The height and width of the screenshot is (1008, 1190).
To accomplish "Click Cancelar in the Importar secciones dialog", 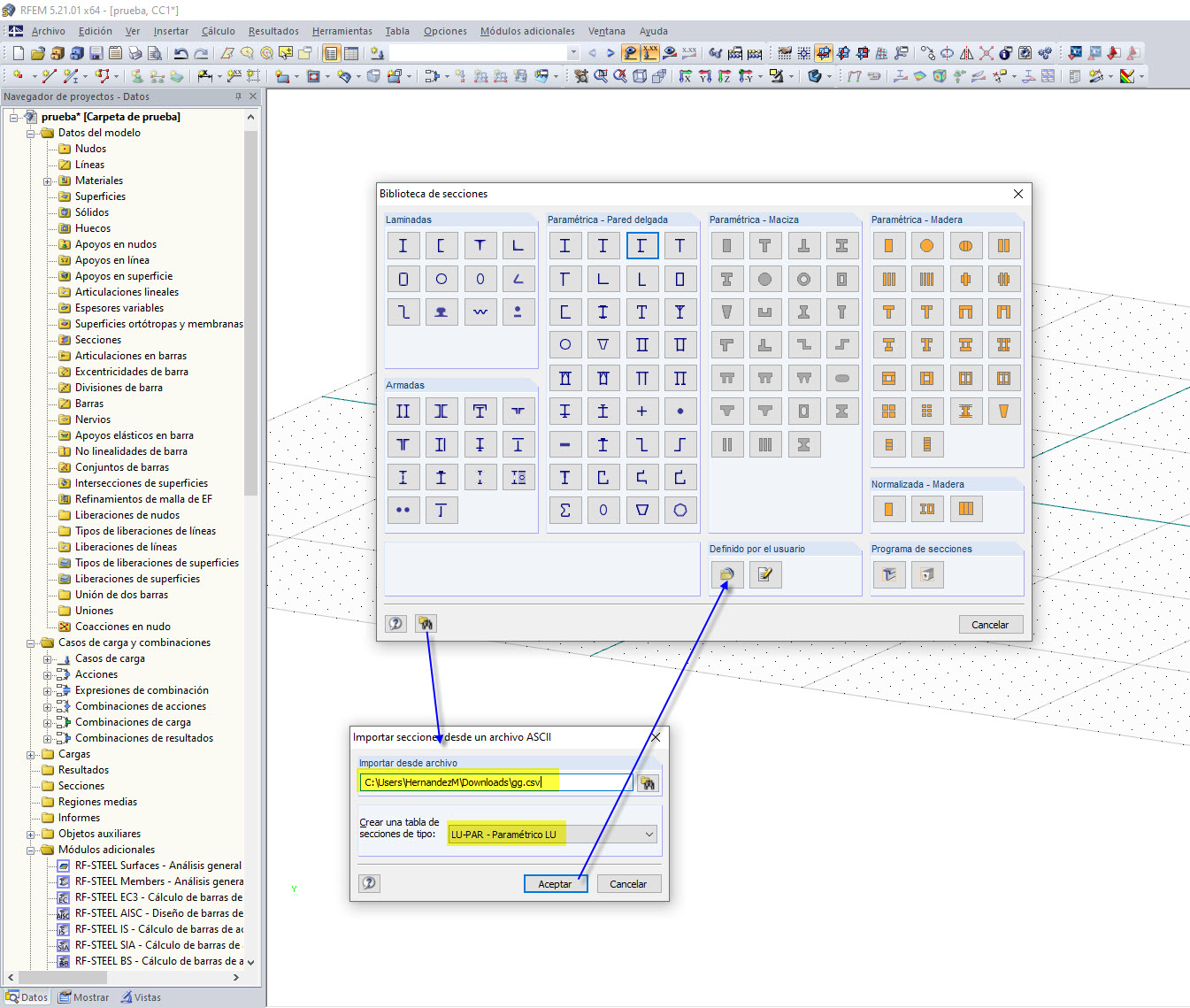I will tap(628, 884).
